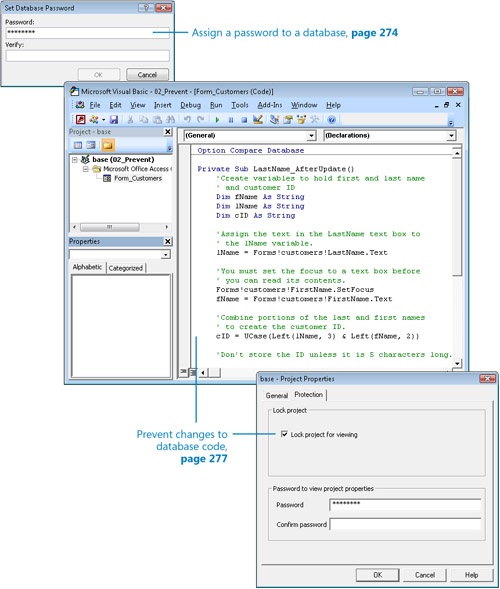The image size is (500, 589).
Task: Open the Debug menu
Action: click(190, 105)
